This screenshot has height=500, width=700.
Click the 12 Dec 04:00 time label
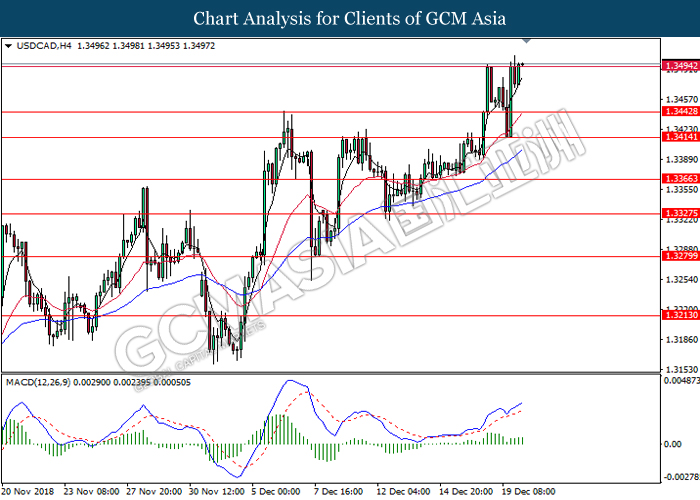404,492
